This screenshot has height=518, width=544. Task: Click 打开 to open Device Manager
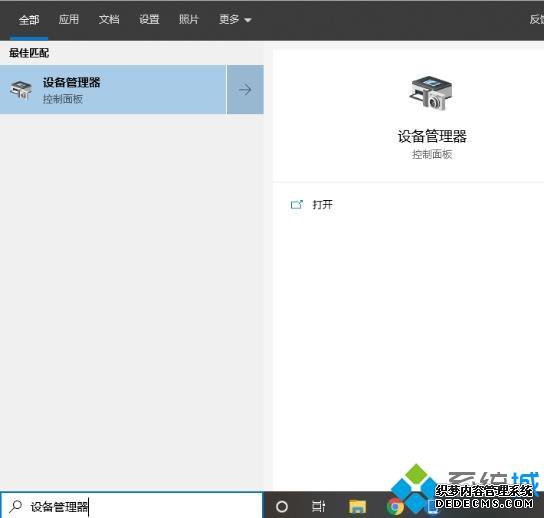point(322,205)
